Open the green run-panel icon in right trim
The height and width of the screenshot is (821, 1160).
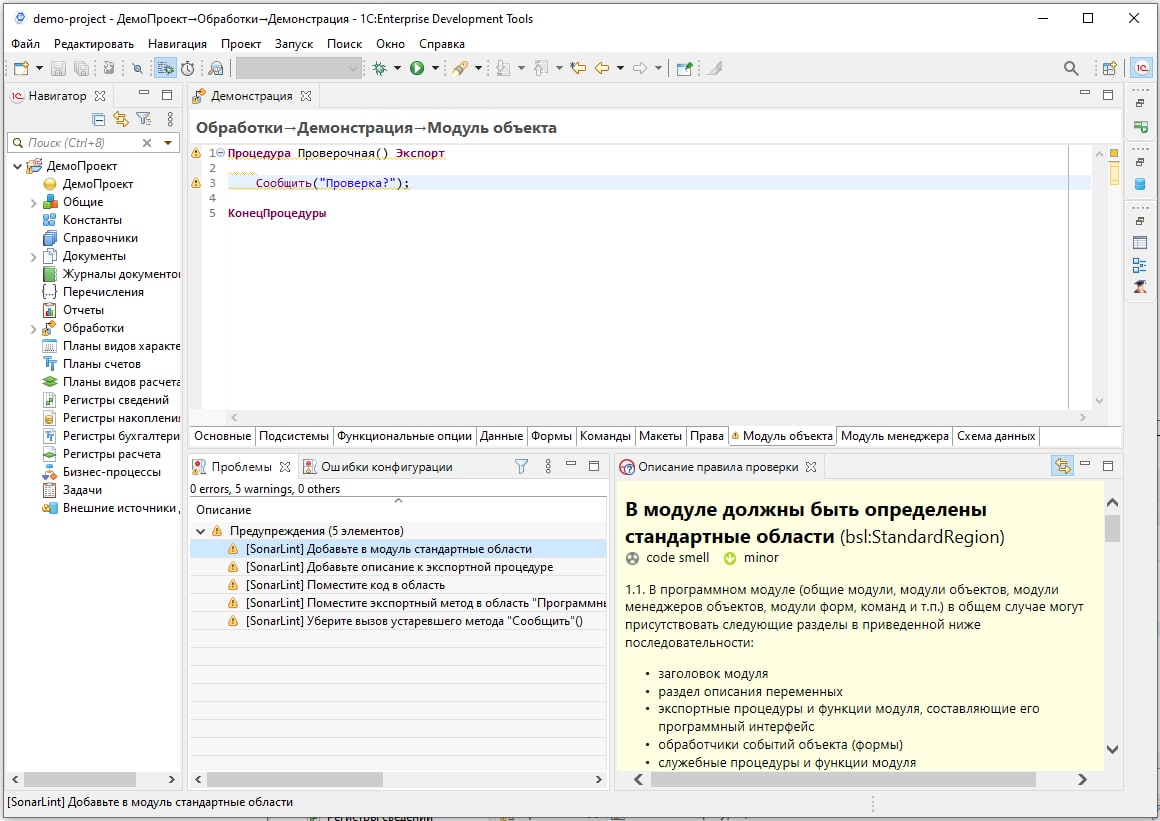coord(1140,126)
